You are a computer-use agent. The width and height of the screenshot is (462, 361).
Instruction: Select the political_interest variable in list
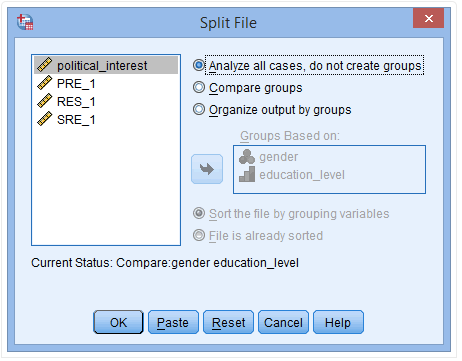pyautogui.click(x=106, y=65)
